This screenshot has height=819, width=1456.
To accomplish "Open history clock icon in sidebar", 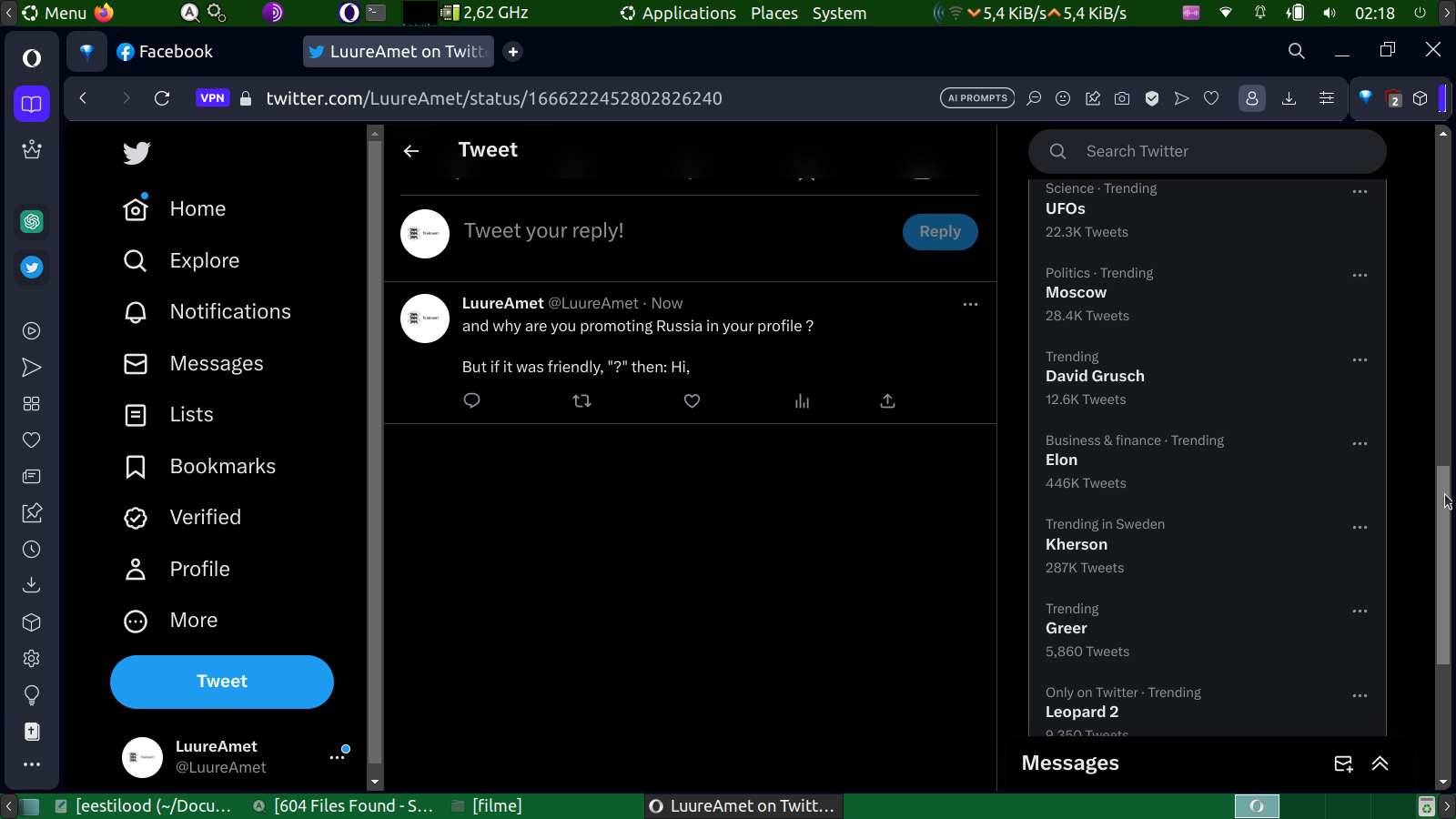I will point(32,550).
